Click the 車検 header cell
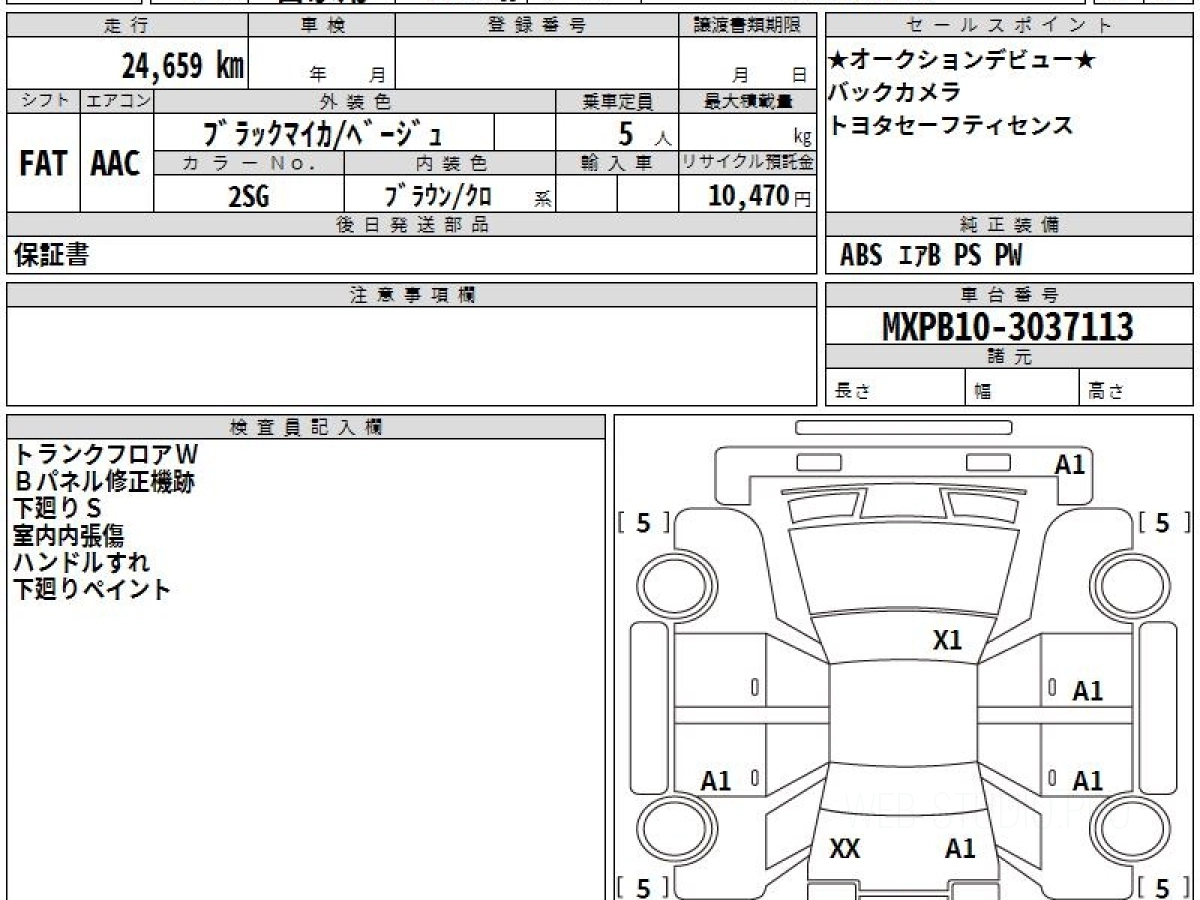1200x900 pixels. click(322, 26)
